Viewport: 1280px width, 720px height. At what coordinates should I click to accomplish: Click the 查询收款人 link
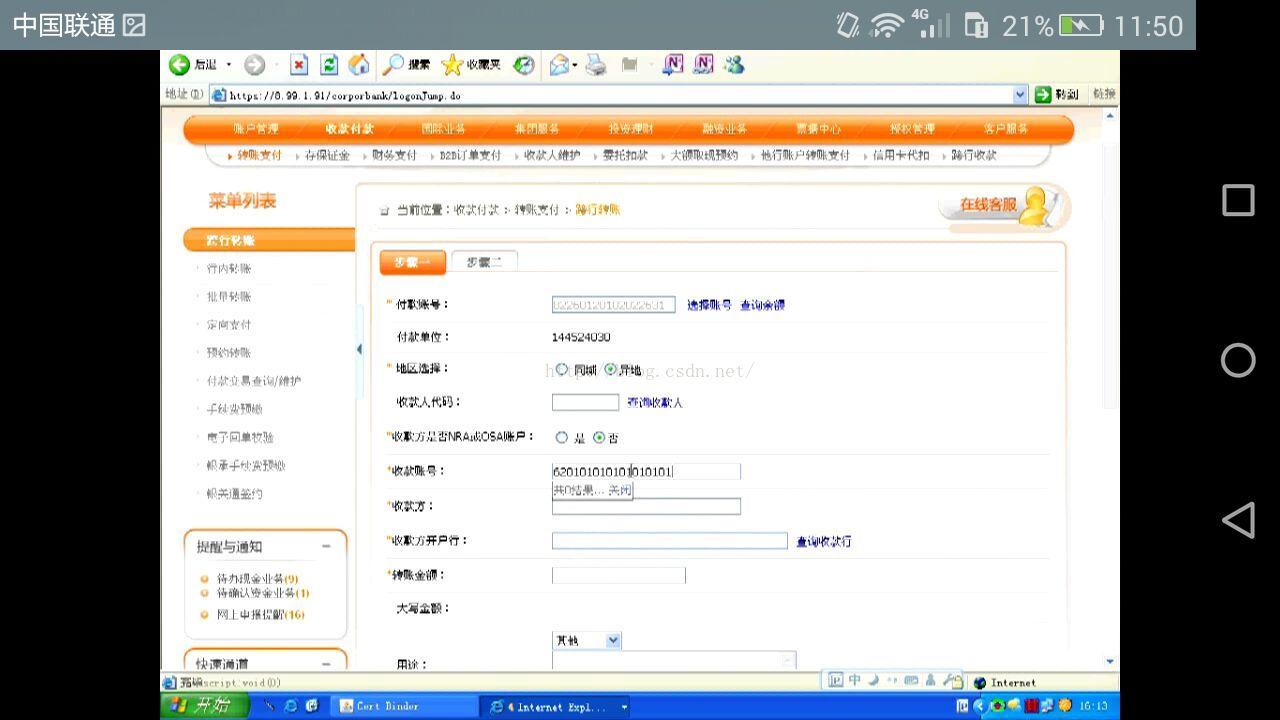[655, 403]
